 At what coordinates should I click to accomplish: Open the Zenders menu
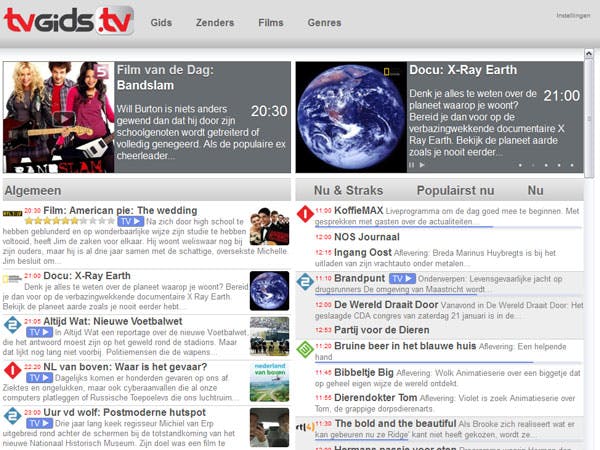click(x=215, y=23)
